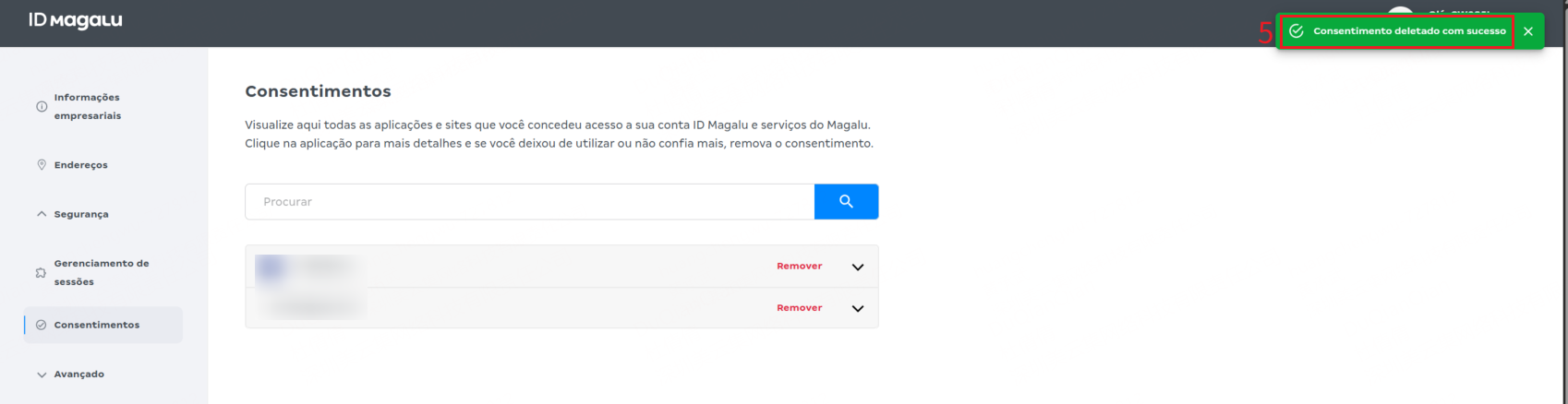Click the puzzle icon beside Gerenciamento de sessões
The width and height of the screenshot is (1568, 404).
41,273
